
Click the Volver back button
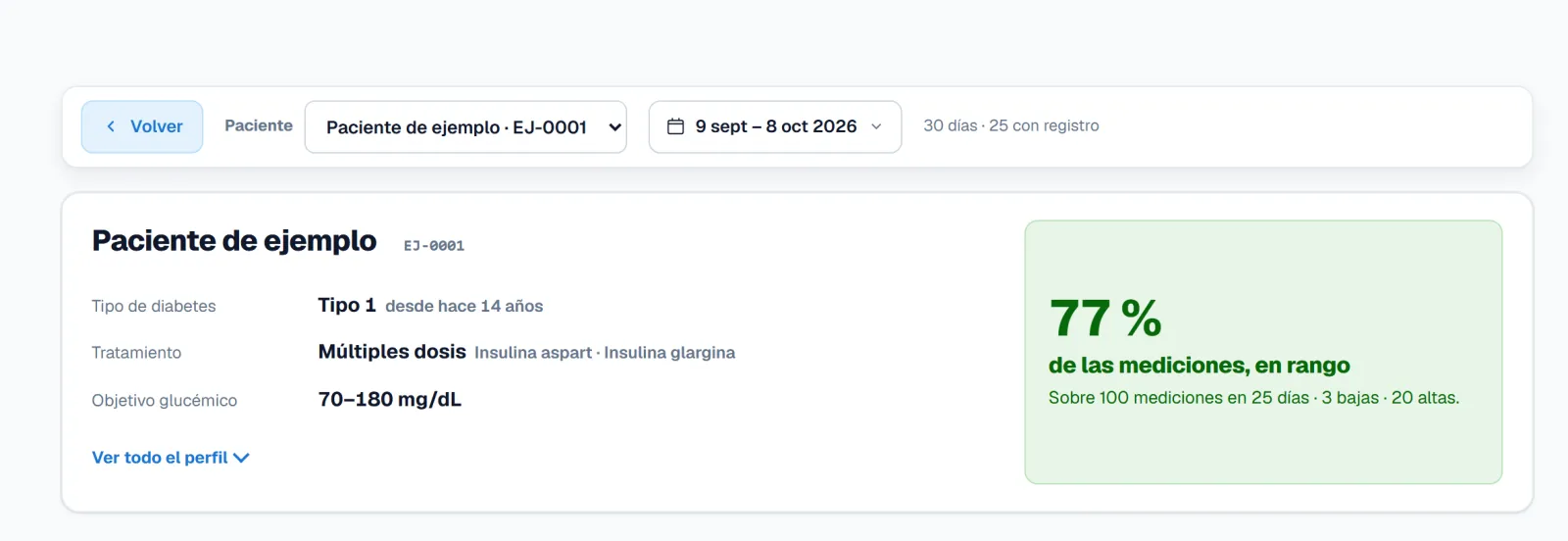pos(142,126)
